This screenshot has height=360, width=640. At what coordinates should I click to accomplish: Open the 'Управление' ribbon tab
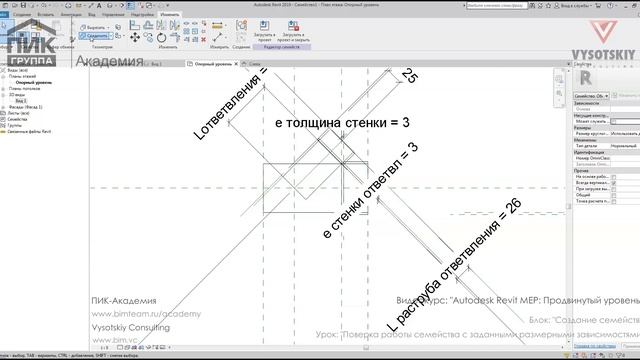(113, 14)
